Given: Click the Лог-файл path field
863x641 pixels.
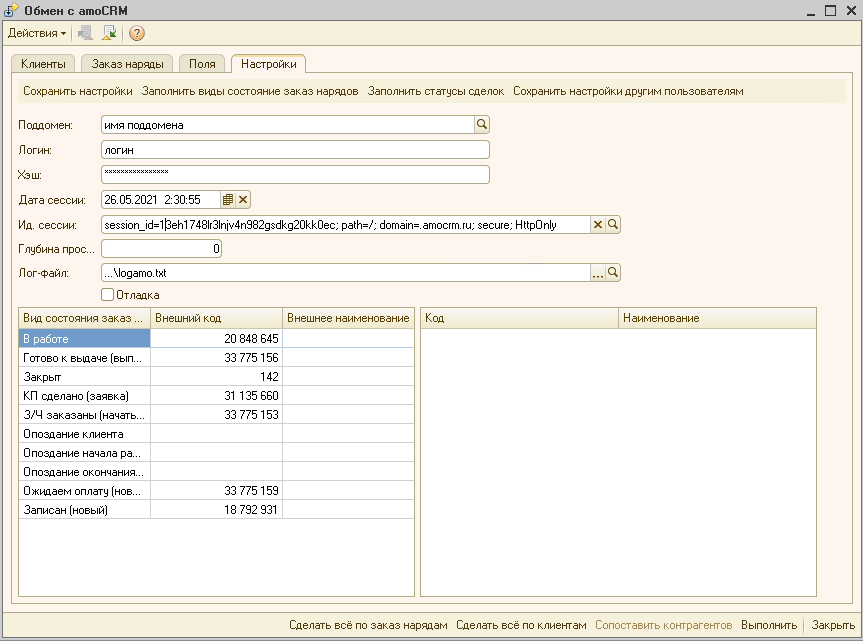Looking at the screenshot, I should point(346,273).
